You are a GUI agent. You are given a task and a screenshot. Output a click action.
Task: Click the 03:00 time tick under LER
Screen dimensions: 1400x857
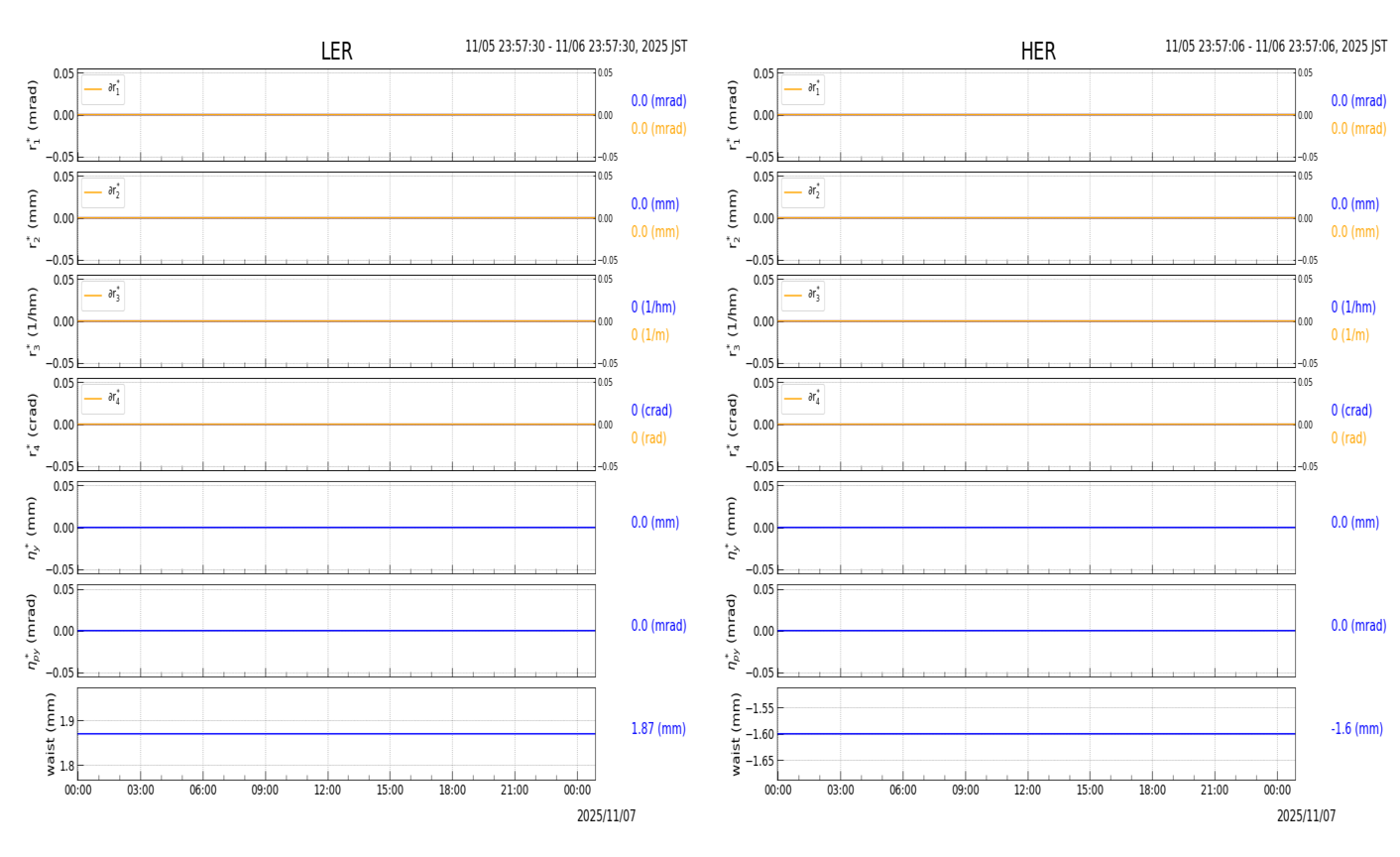(141, 791)
